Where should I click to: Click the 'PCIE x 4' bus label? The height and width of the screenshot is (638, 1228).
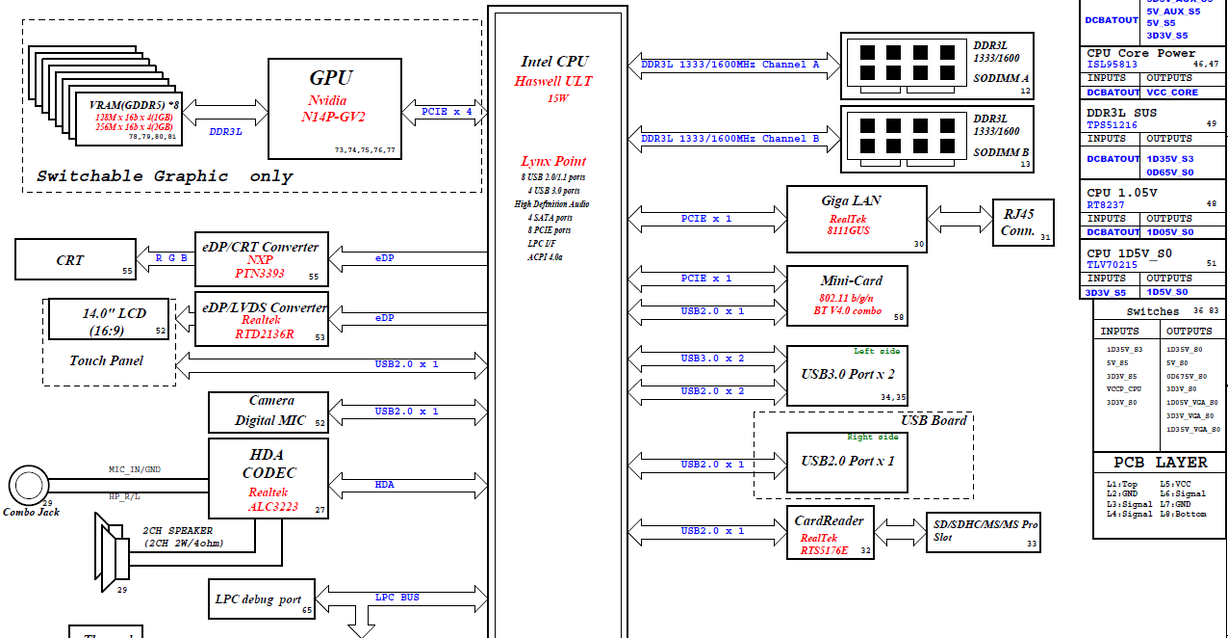pyautogui.click(x=447, y=112)
